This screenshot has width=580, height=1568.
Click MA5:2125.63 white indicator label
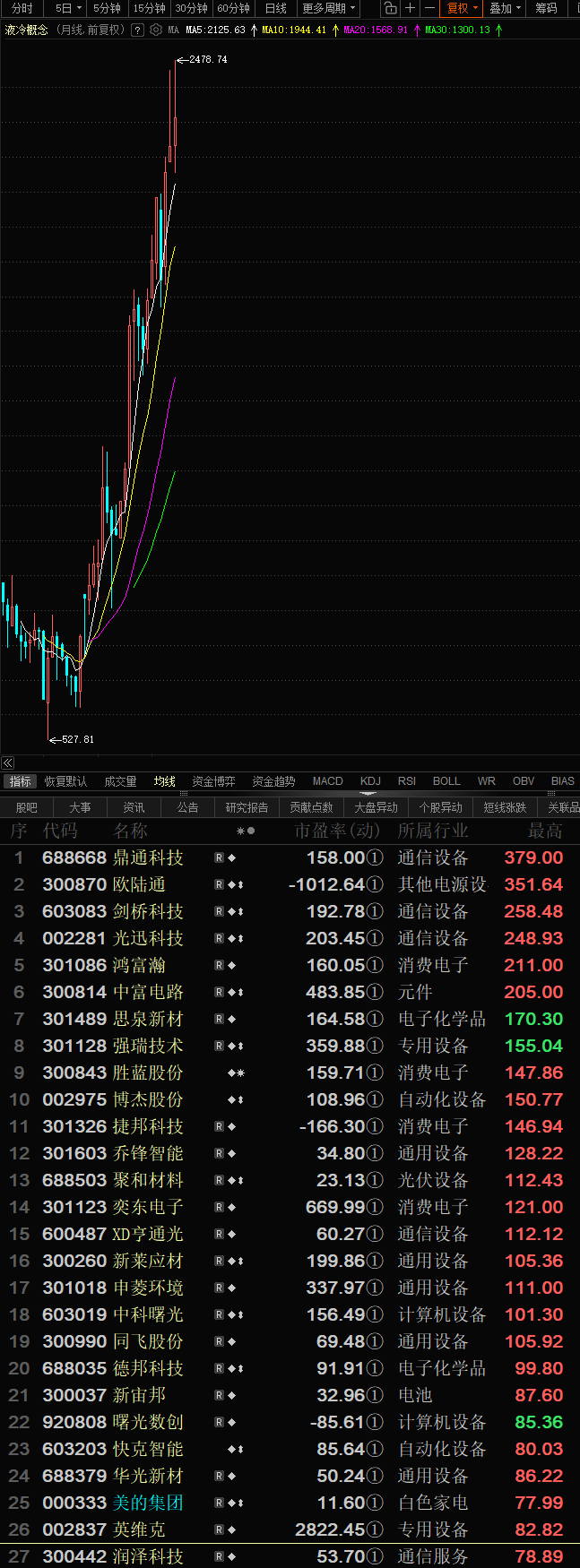click(x=215, y=30)
